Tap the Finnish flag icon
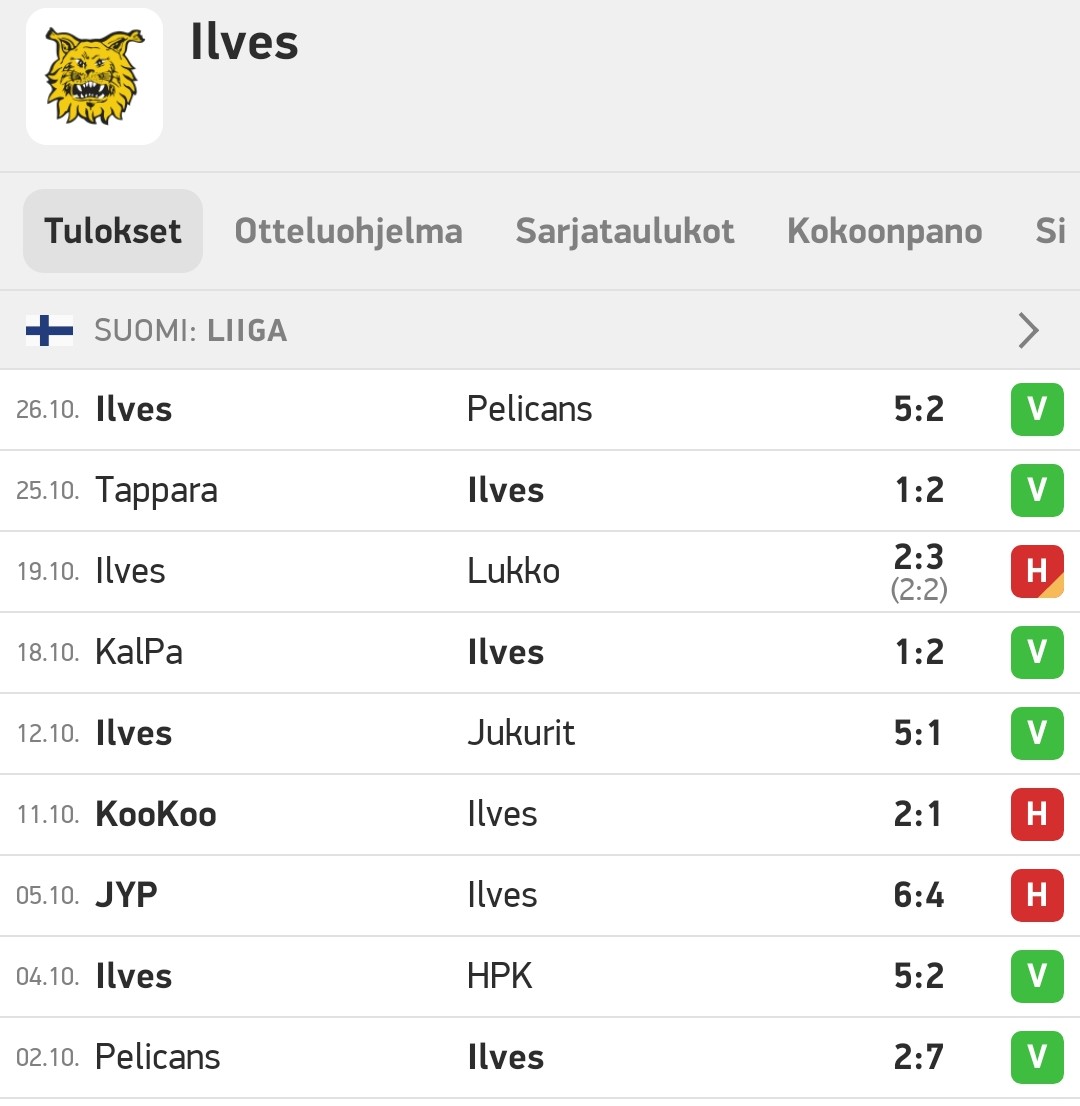1080x1106 pixels. pos(49,330)
